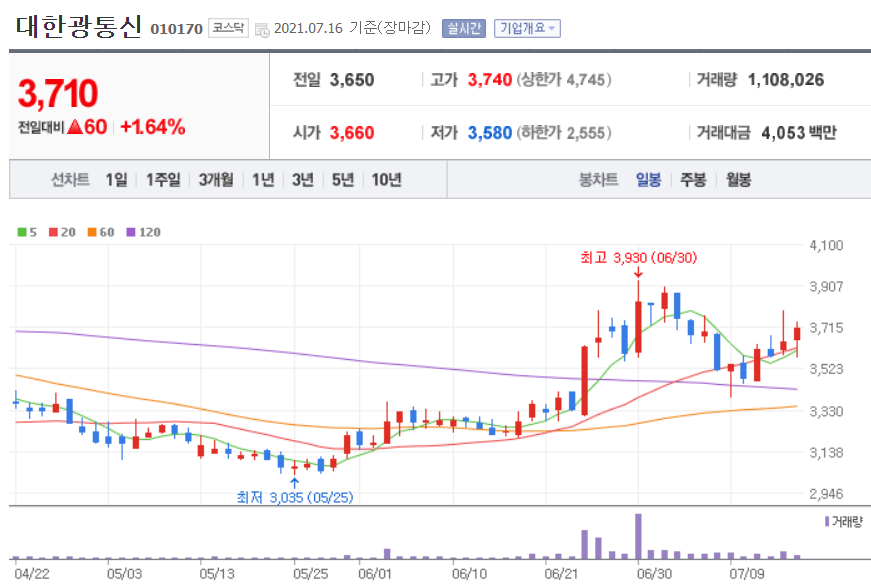Click the previous close value 3,650
871x588 pixels.
pos(352,80)
